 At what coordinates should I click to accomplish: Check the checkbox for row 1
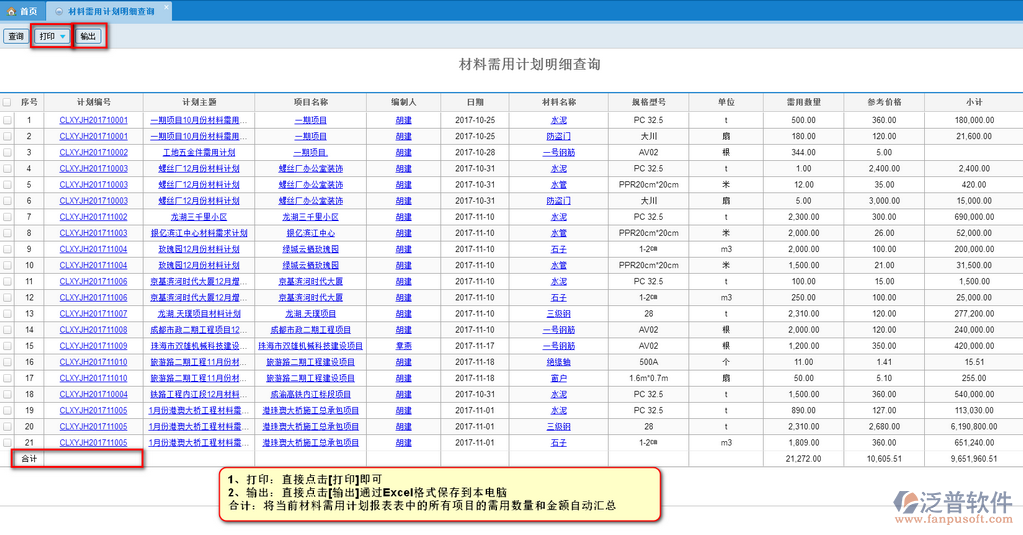pos(7,120)
